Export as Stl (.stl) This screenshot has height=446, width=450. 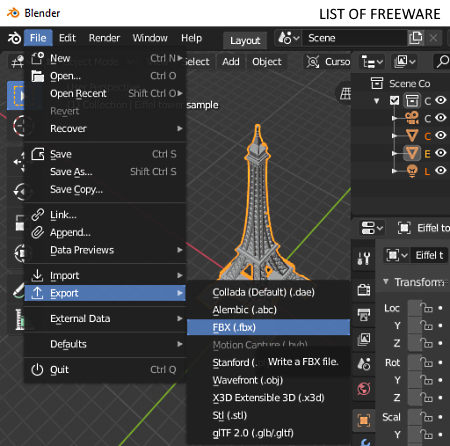pyautogui.click(x=268, y=415)
